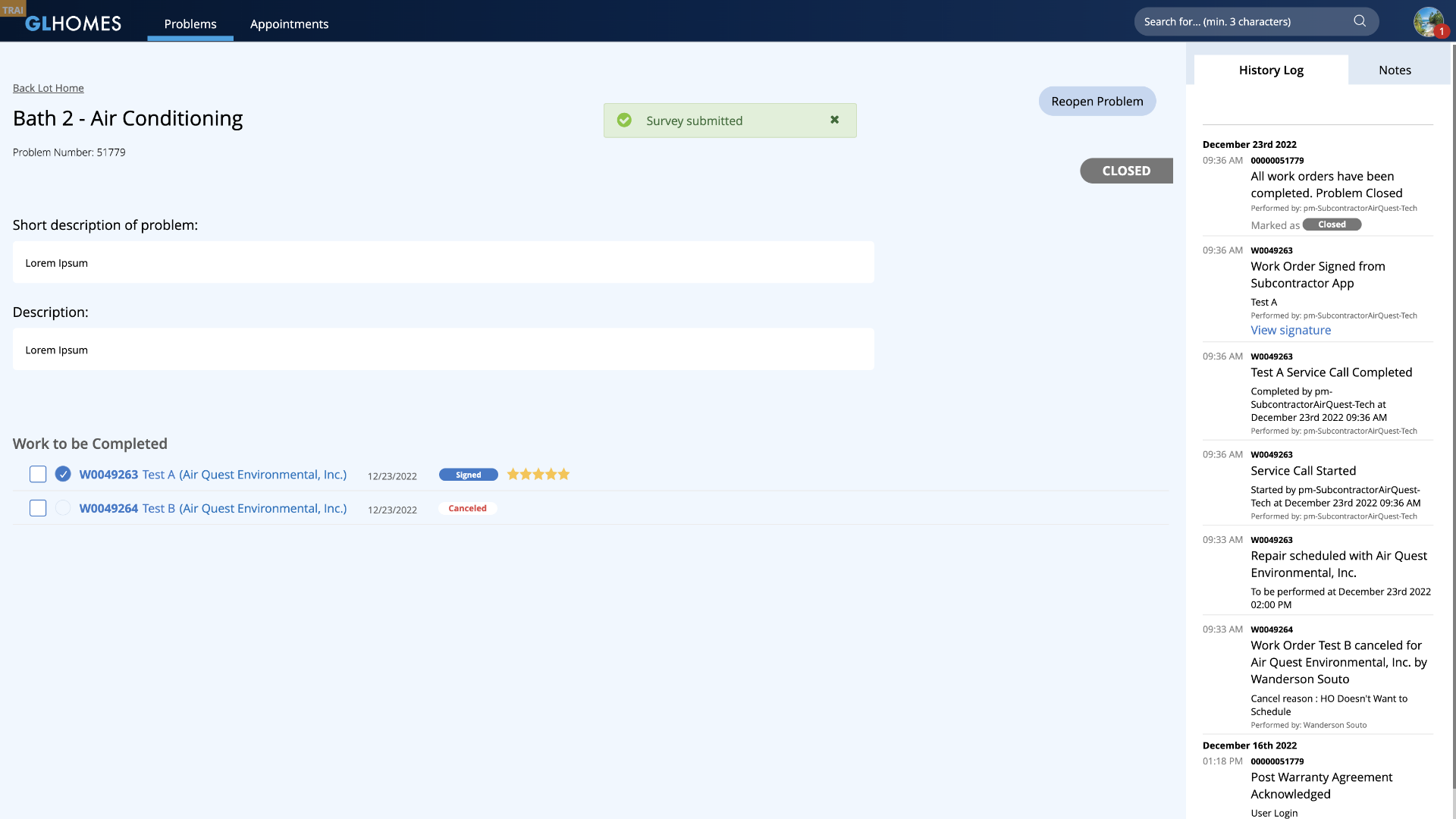Screen dimensions: 1456x819
Task: Select the History Log tab
Action: click(x=1271, y=70)
